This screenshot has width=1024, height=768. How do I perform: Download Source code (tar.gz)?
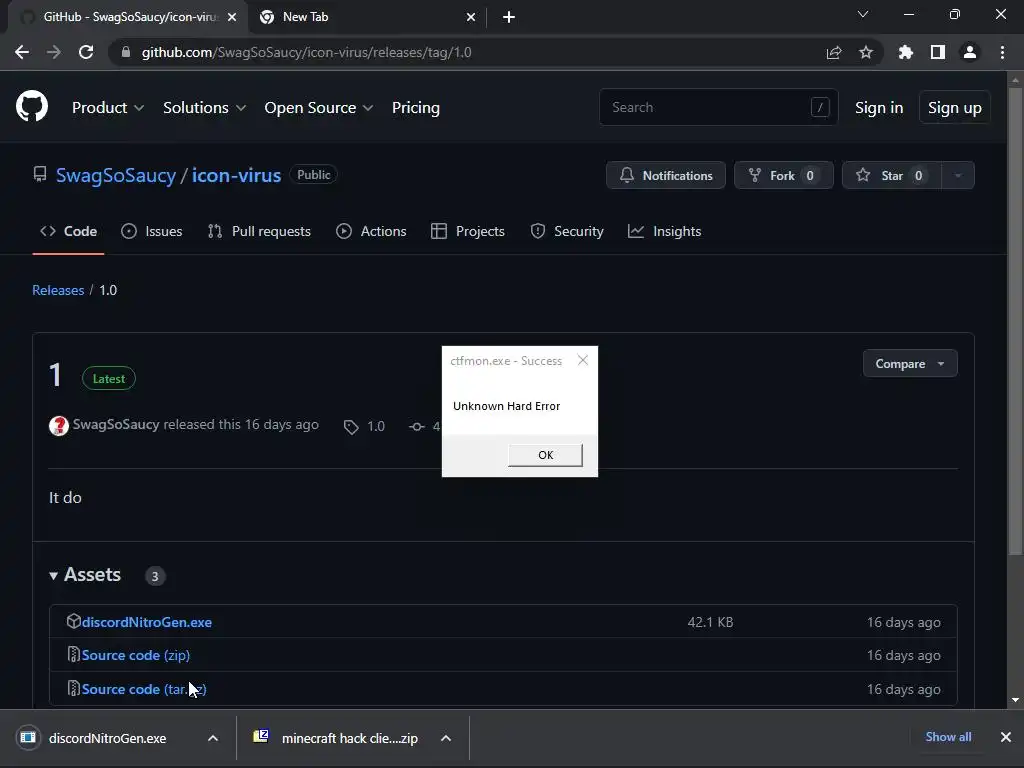(144, 689)
